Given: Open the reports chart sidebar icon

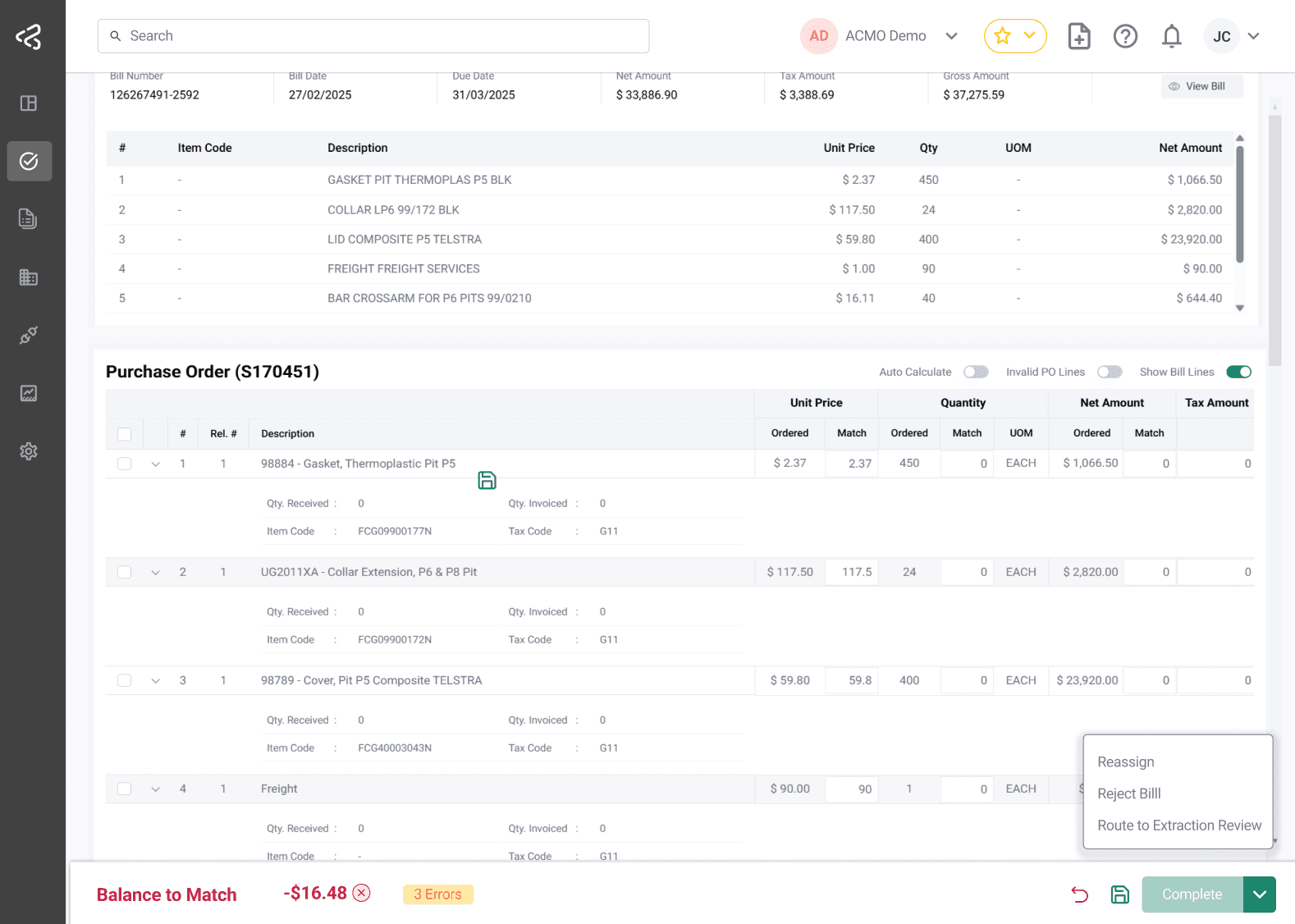Looking at the screenshot, I should (x=29, y=393).
